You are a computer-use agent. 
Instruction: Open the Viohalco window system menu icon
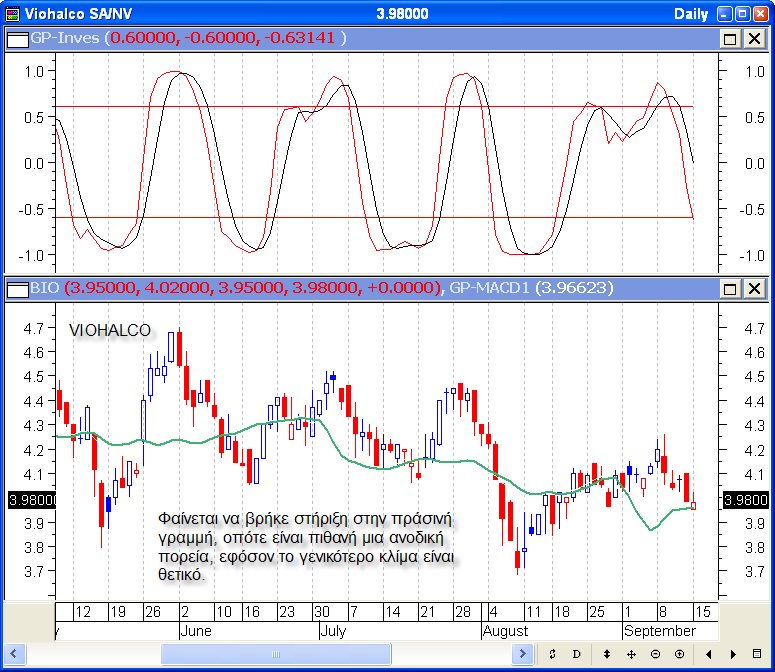pos(13,14)
